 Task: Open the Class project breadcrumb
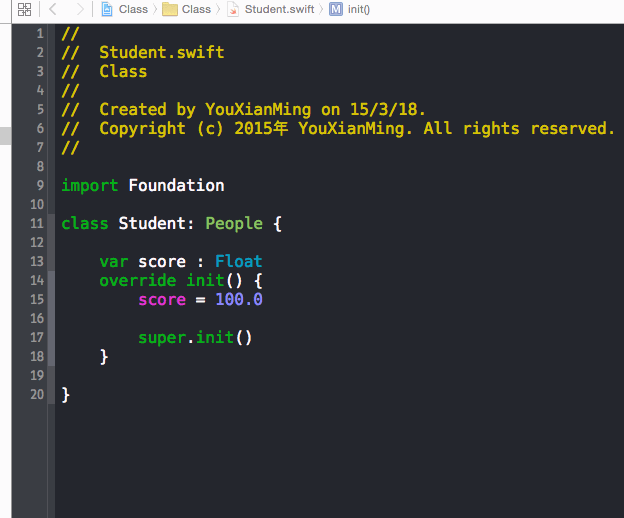point(133,9)
